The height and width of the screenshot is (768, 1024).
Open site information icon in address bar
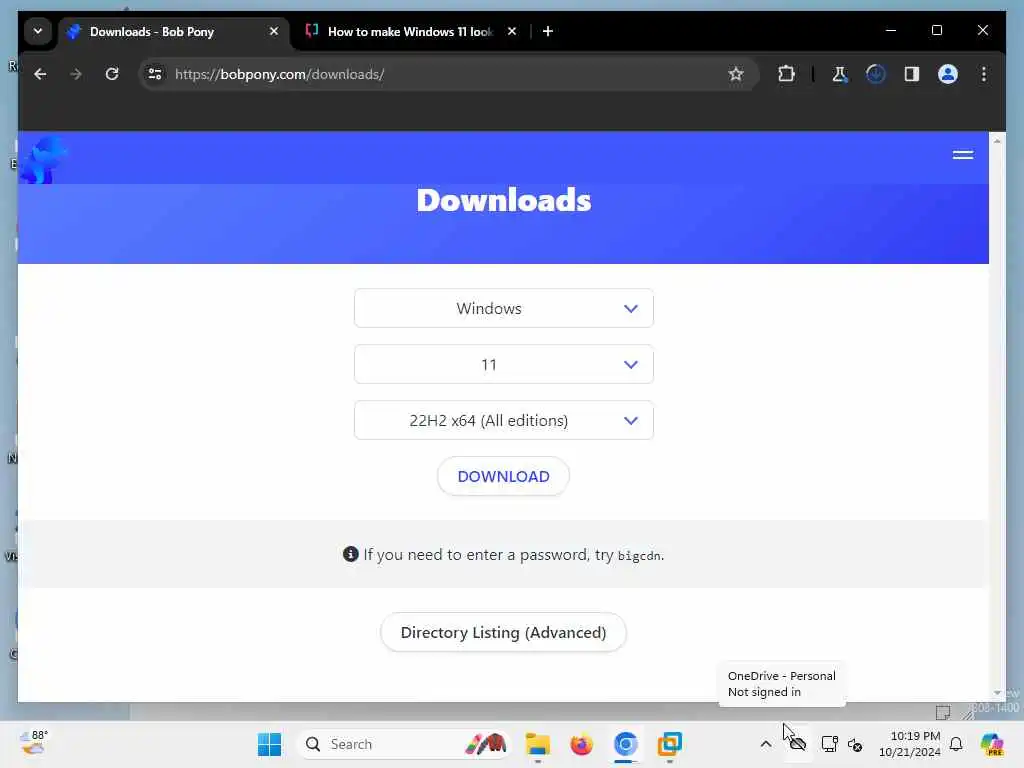coord(155,74)
